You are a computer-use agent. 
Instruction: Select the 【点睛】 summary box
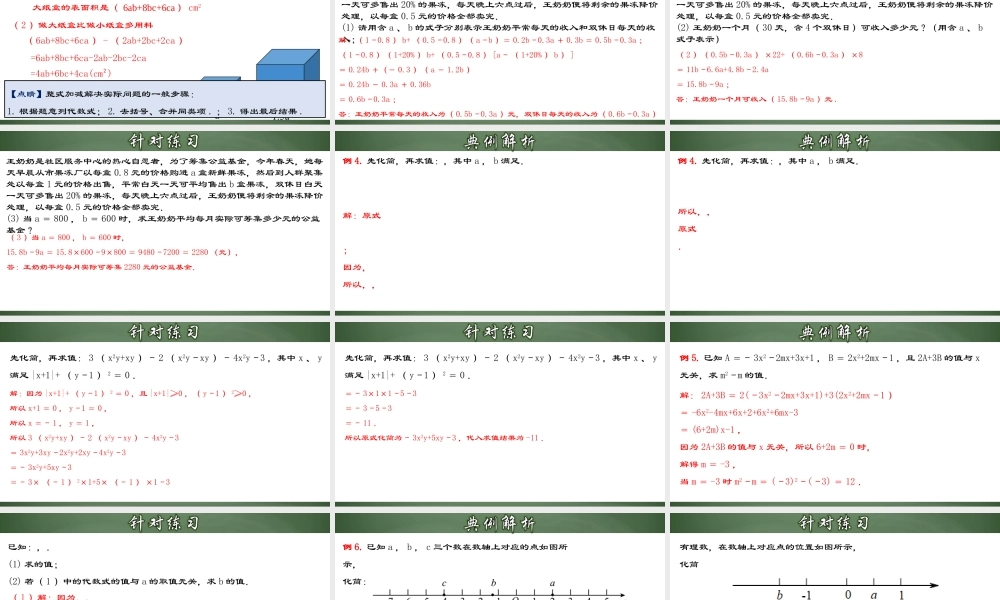(x=165, y=102)
